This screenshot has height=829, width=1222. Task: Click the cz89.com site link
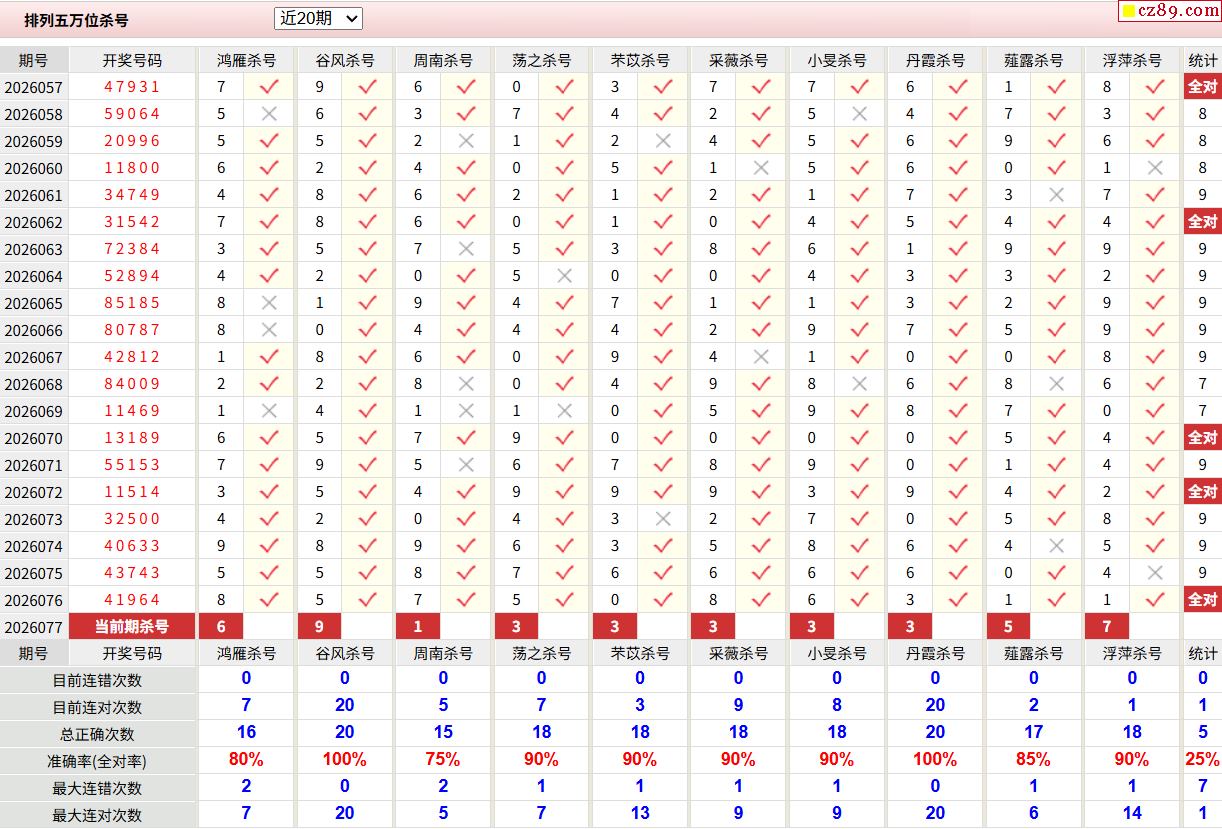[1169, 11]
